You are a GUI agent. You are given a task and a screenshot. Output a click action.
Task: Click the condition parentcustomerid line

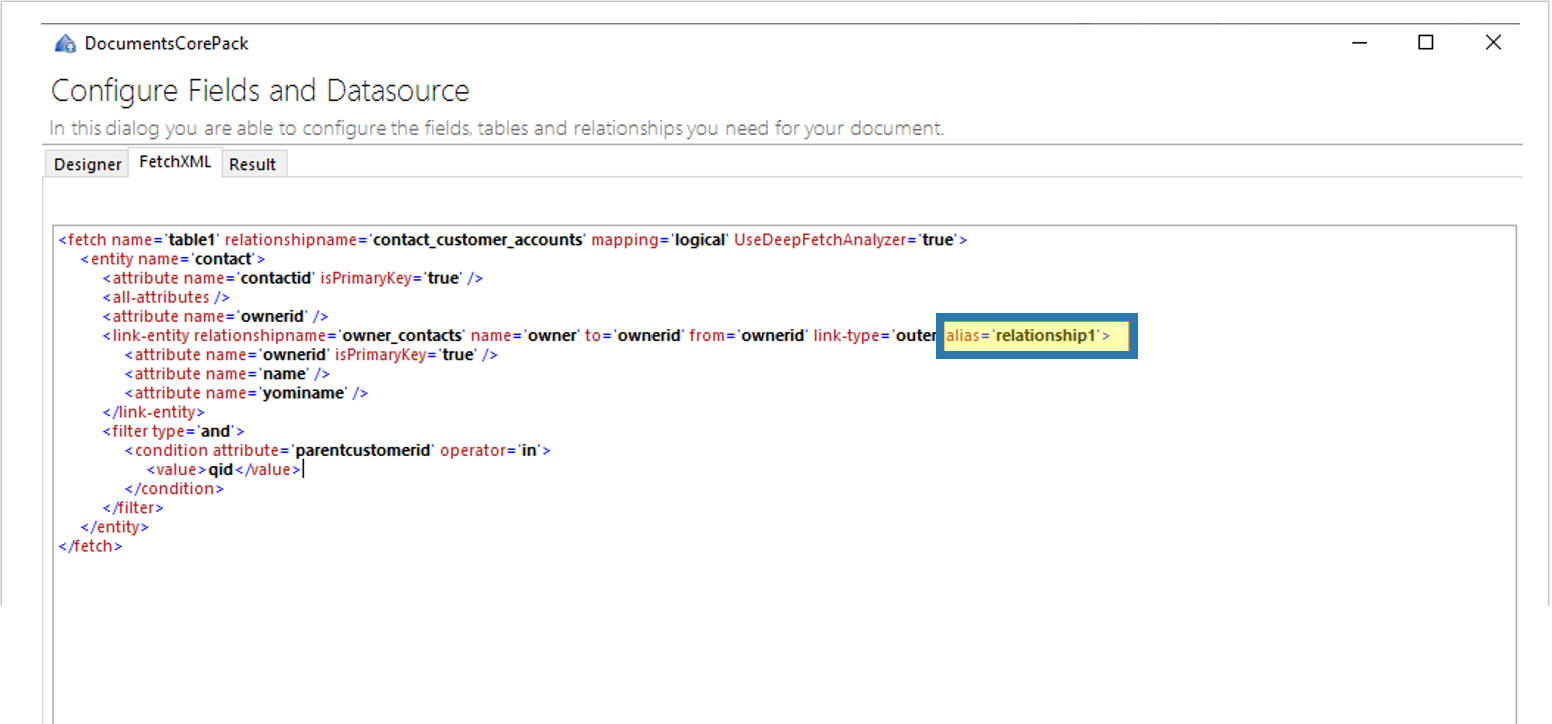click(x=338, y=450)
